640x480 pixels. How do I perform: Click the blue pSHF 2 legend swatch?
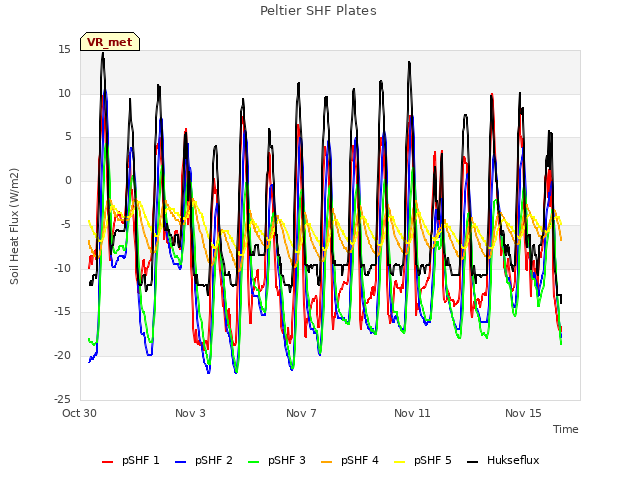[x=180, y=462]
